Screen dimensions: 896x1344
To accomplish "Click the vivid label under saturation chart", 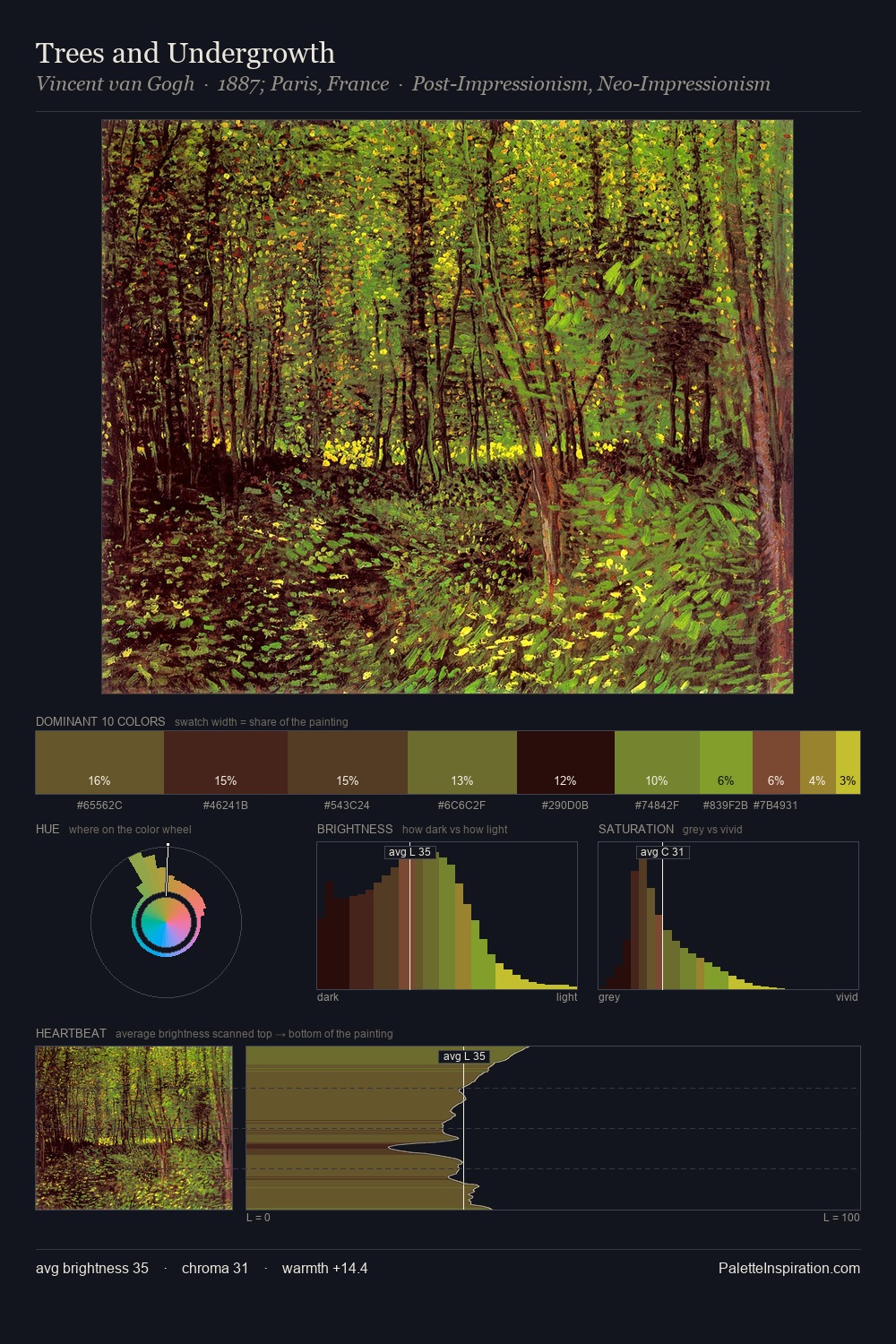I will coord(847,997).
